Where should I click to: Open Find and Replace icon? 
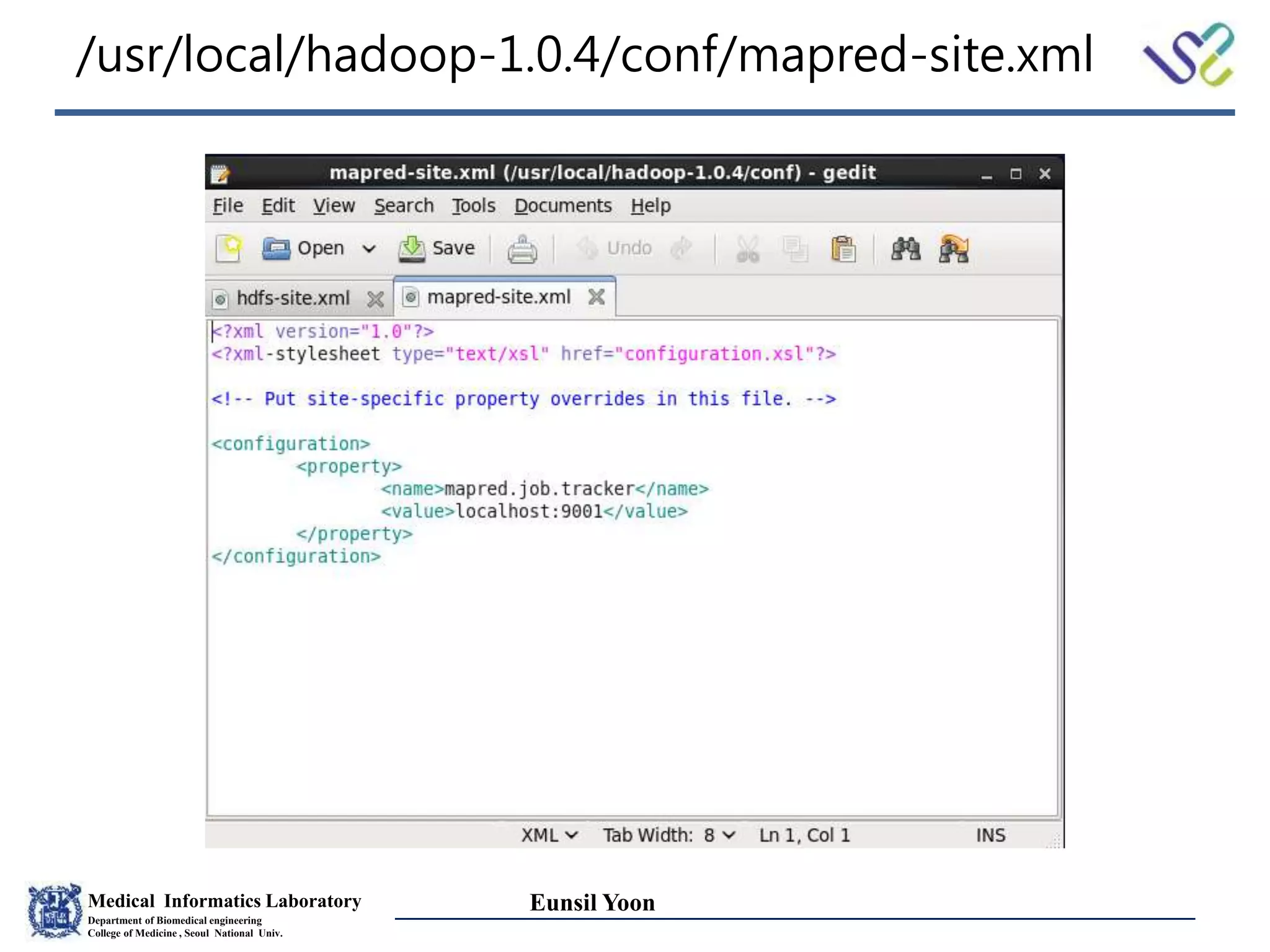coord(954,249)
